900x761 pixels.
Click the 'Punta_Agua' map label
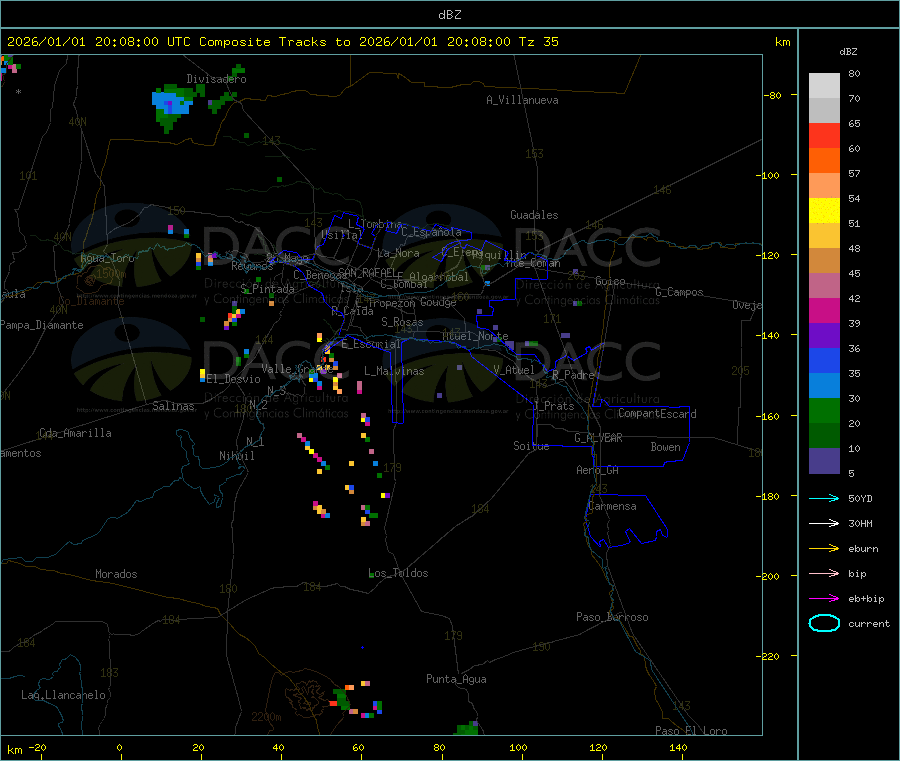click(x=456, y=679)
